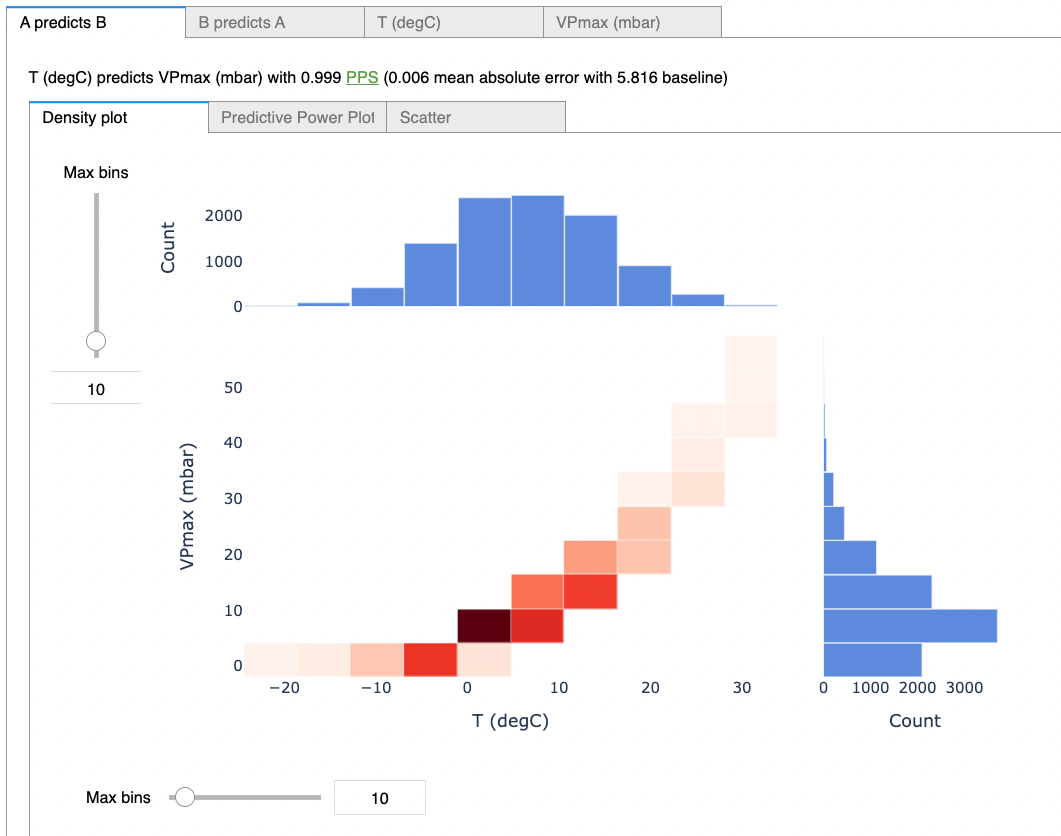Click the bottom Max bins input box

(x=379, y=797)
